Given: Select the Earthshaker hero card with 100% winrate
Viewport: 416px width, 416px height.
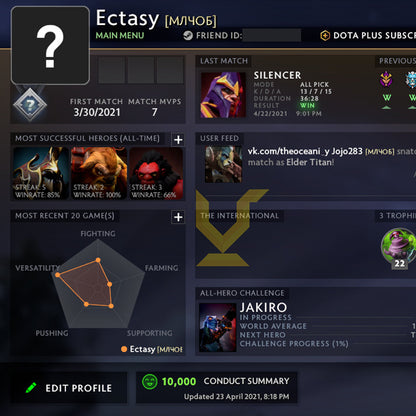Looking at the screenshot, I should point(99,173).
